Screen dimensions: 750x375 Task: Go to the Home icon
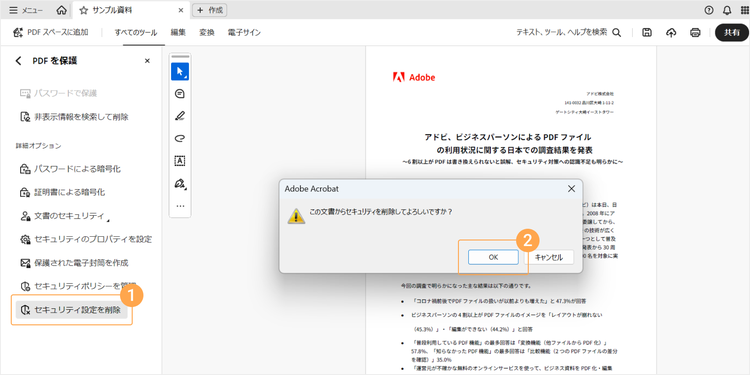pos(61,10)
